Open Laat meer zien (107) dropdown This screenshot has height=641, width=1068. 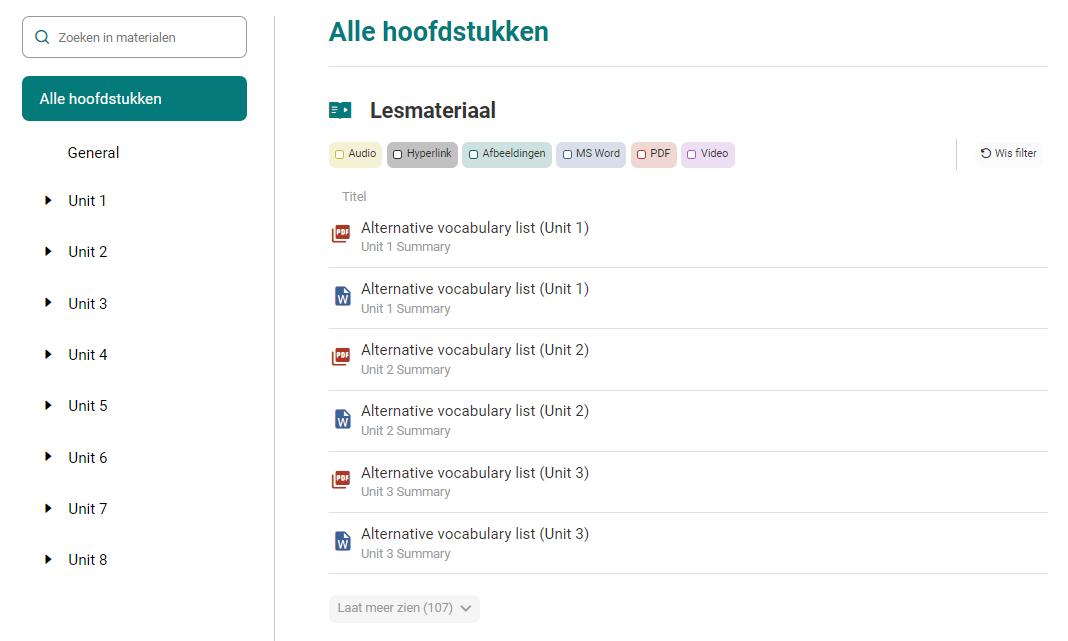(x=405, y=608)
